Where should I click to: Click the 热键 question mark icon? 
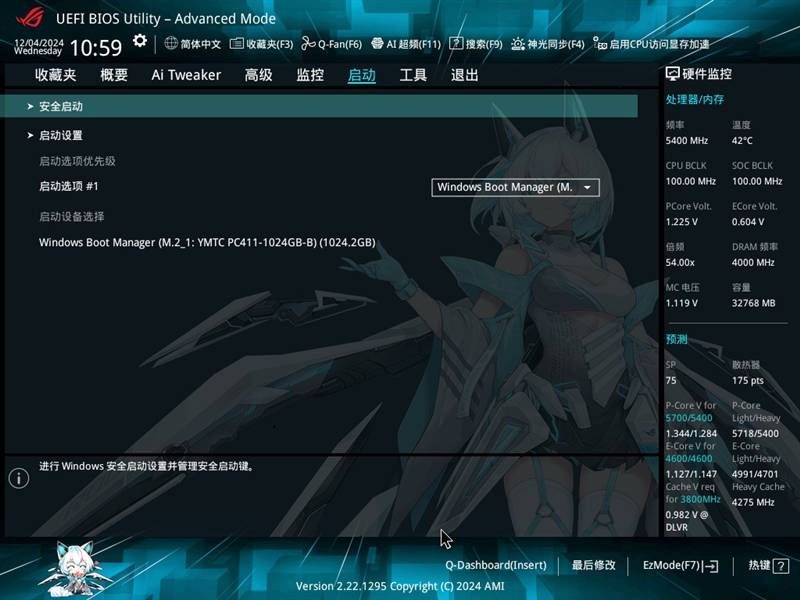(x=780, y=566)
